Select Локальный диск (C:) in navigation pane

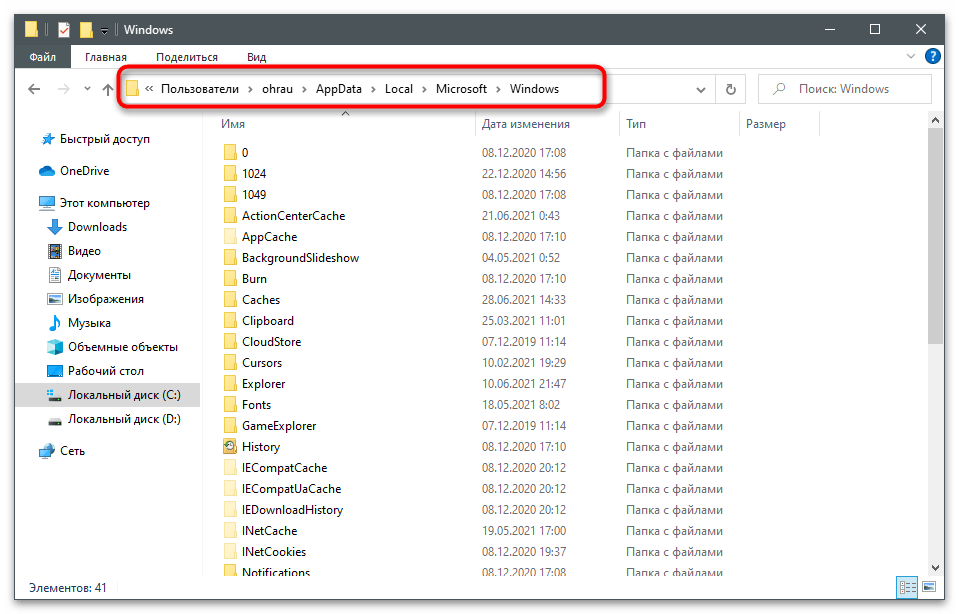pos(124,395)
